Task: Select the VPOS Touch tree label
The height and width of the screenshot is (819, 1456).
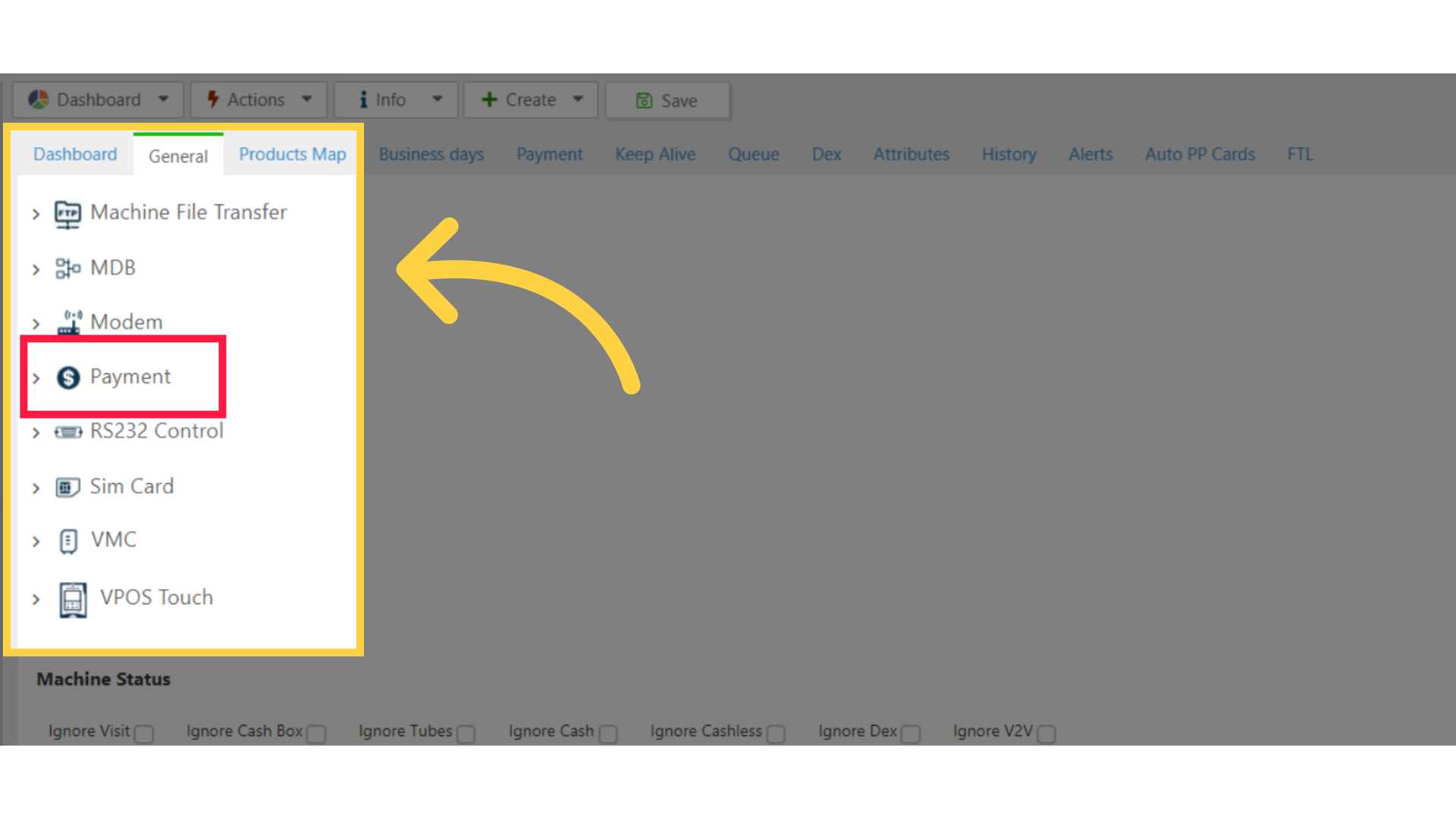Action: click(156, 598)
